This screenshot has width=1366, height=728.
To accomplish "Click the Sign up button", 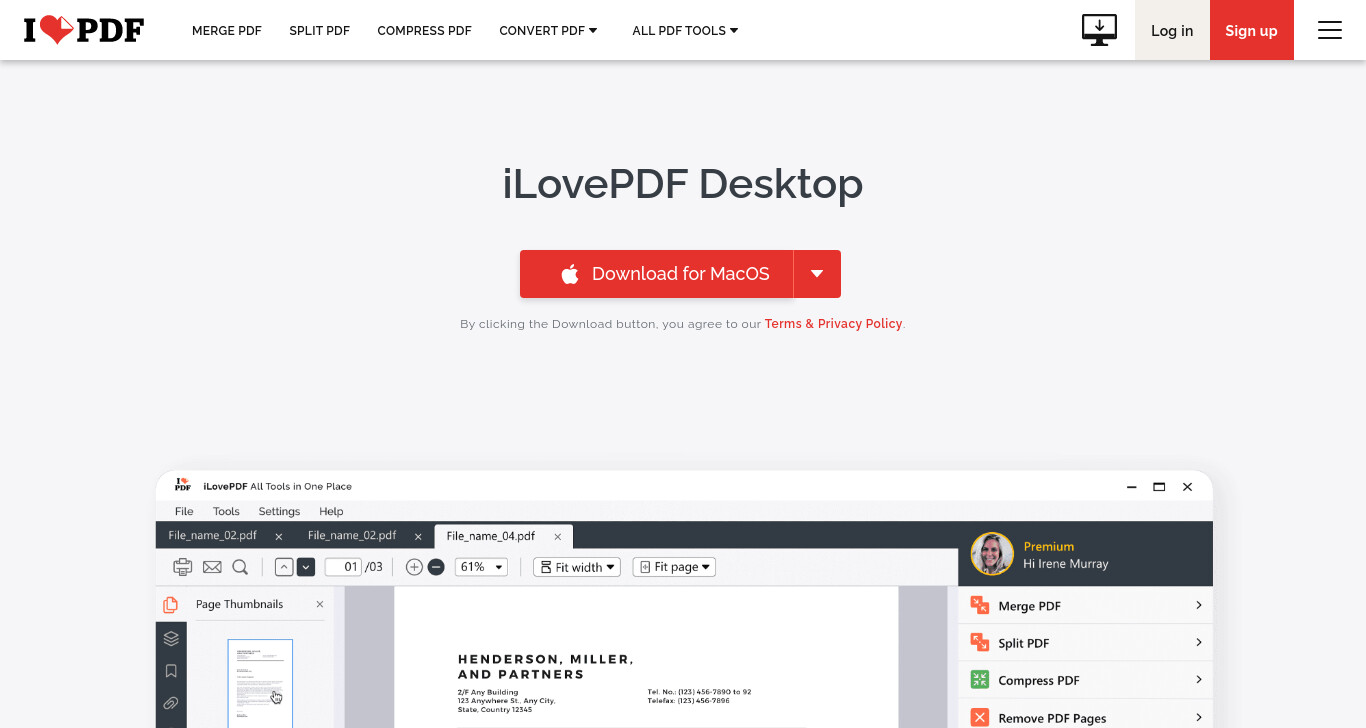I will tap(1252, 30).
